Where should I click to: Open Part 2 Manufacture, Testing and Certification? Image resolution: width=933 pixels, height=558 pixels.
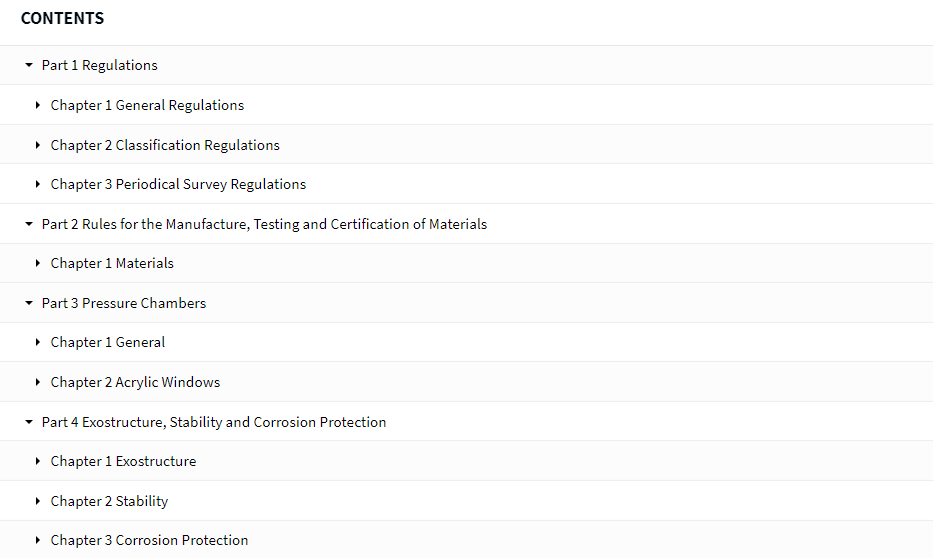pos(264,224)
